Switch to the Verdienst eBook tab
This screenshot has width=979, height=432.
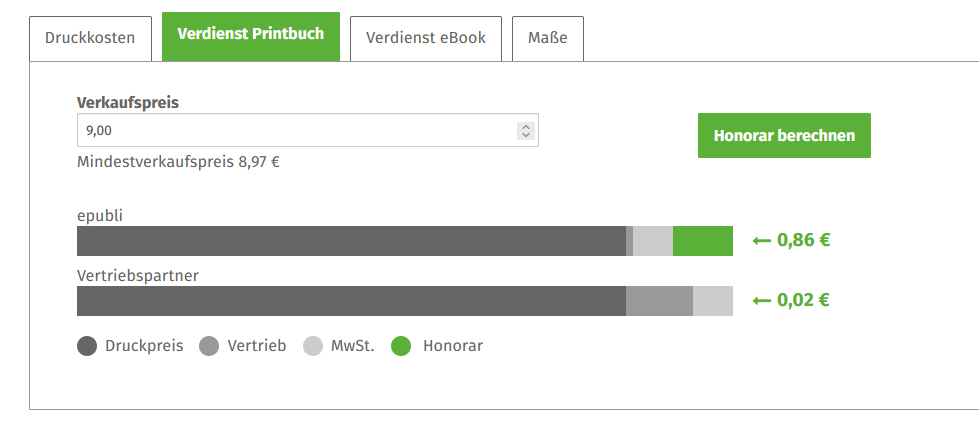(426, 38)
